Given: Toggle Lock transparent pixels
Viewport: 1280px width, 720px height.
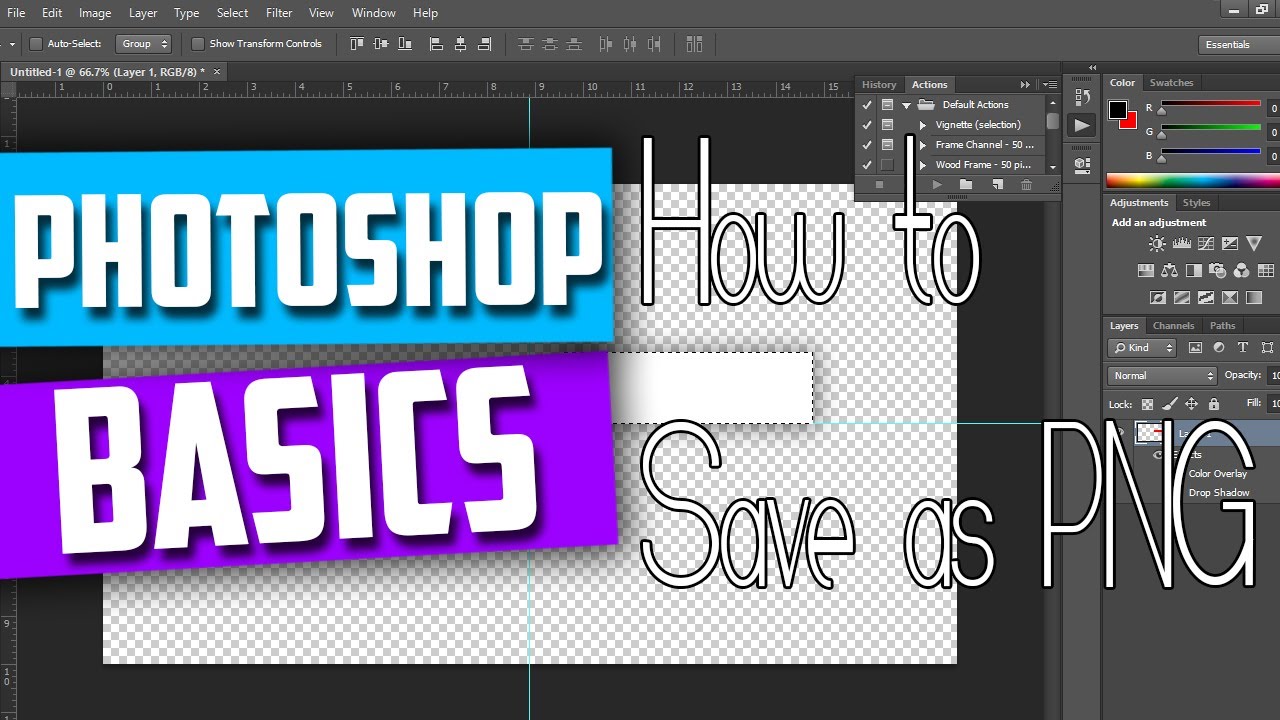Looking at the screenshot, I should [x=1147, y=404].
